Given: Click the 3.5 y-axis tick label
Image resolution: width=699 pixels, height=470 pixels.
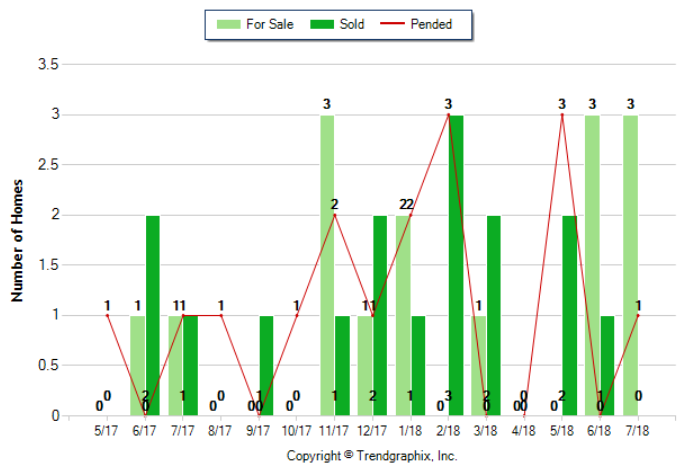Looking at the screenshot, I should coord(49,65).
